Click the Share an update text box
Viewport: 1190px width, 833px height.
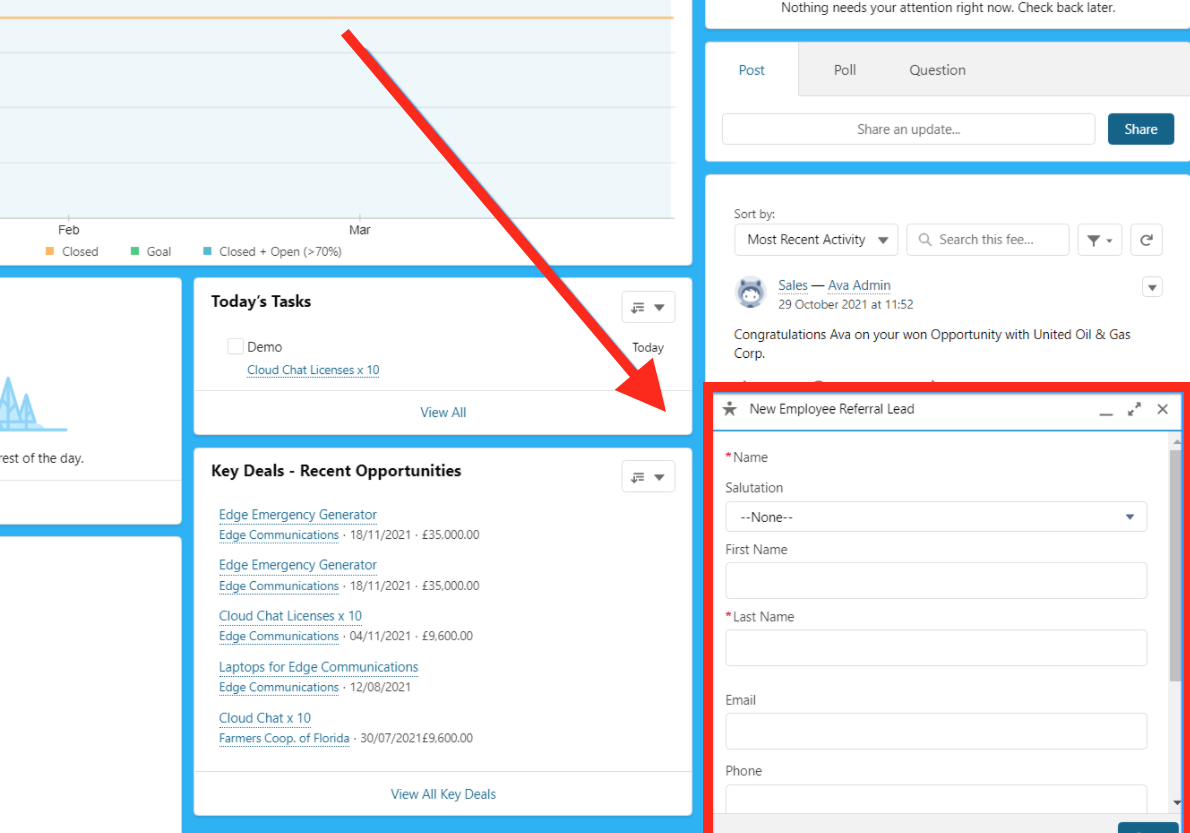point(908,129)
